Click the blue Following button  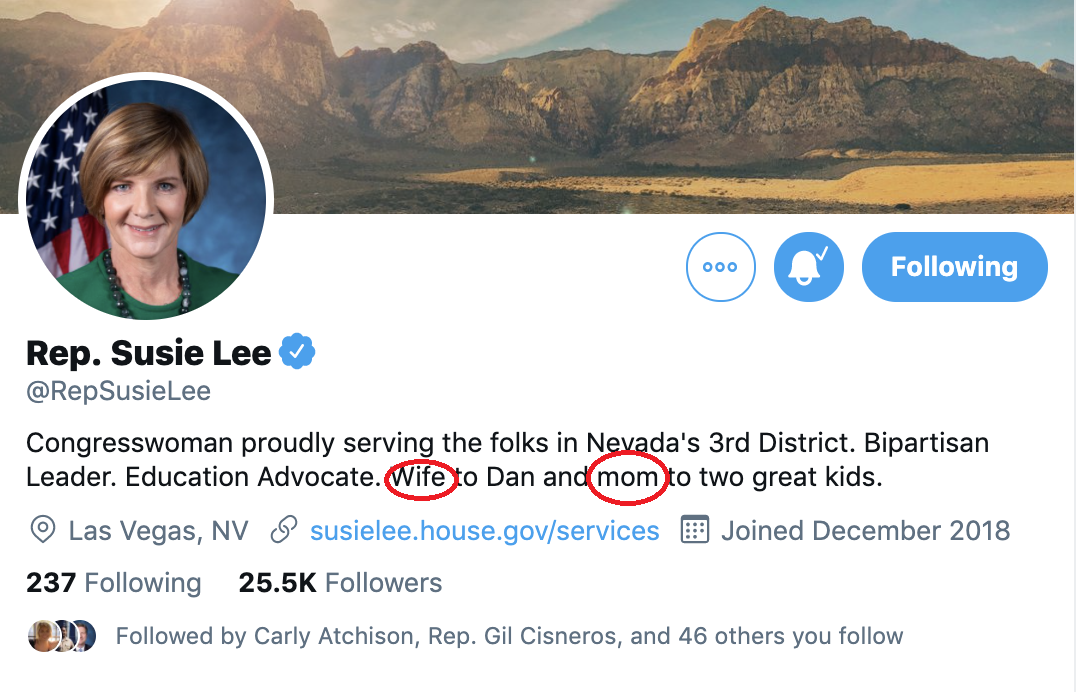click(x=954, y=267)
